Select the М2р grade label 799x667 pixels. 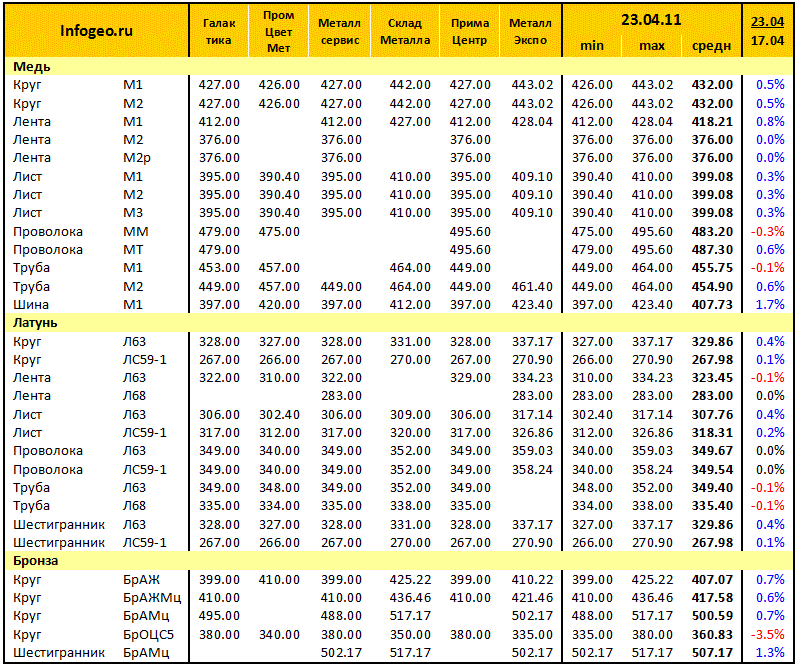pos(137,158)
